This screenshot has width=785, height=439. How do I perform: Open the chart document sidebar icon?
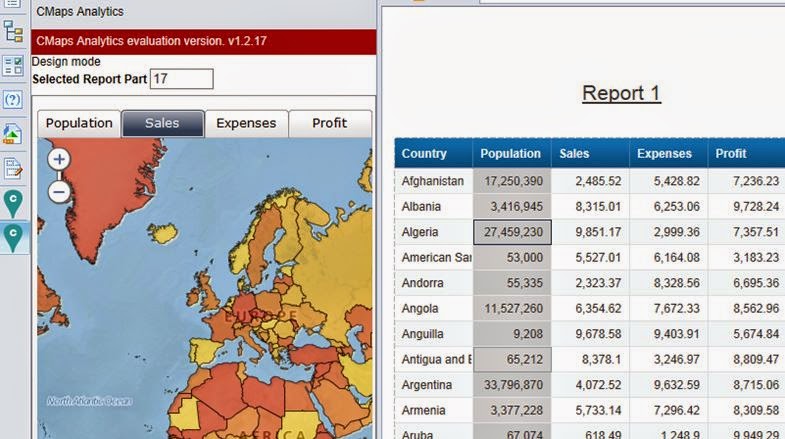coord(13,134)
